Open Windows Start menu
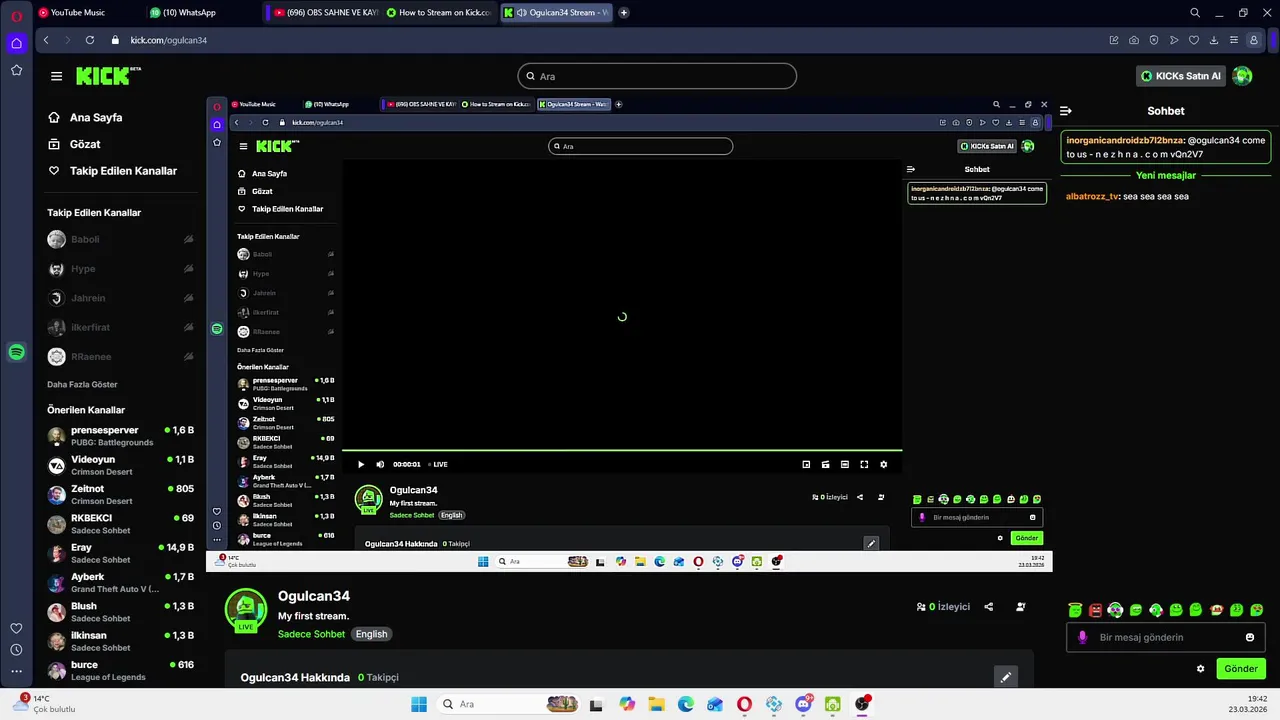 point(419,704)
